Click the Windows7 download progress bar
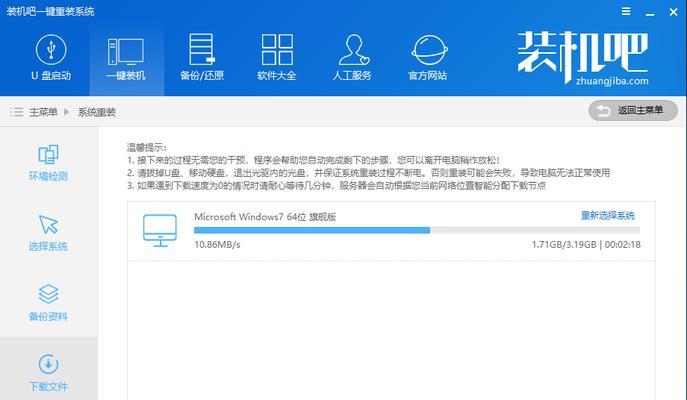 point(417,230)
